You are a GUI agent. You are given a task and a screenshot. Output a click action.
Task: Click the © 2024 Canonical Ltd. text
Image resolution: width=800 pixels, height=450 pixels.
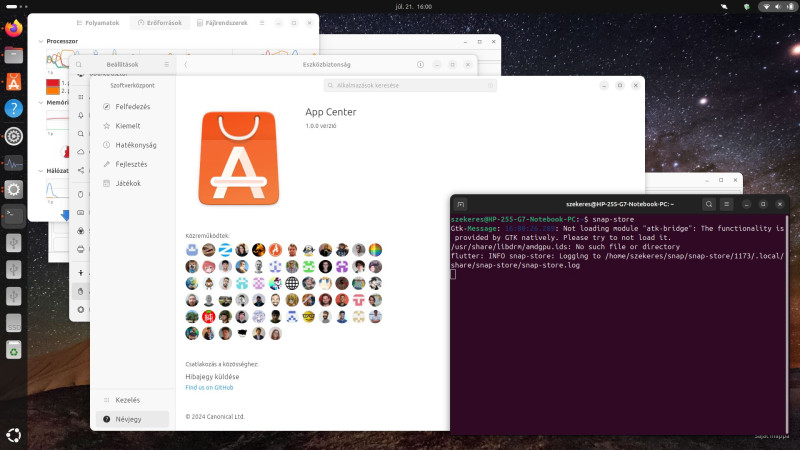(215, 416)
